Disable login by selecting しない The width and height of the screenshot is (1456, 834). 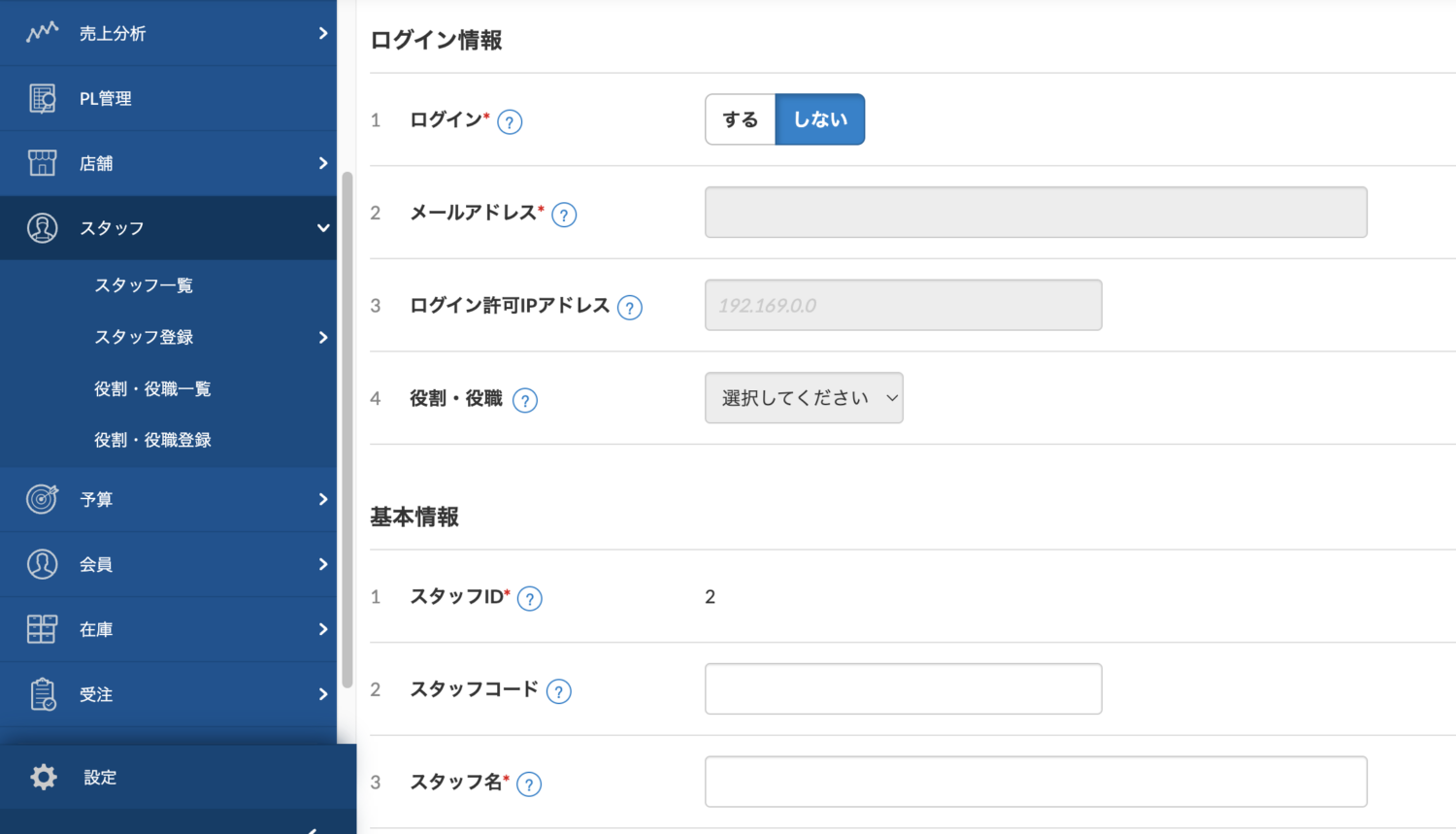point(819,118)
